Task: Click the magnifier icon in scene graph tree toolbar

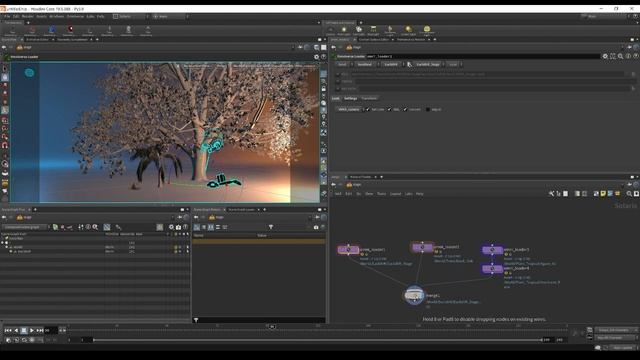Action: click(x=95, y=227)
